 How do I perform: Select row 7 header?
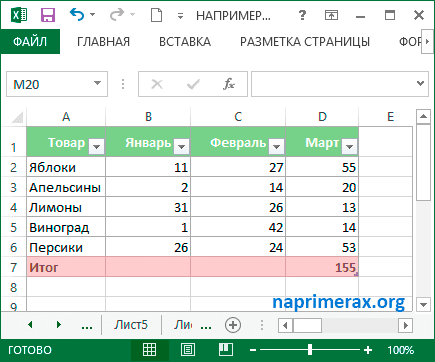pyautogui.click(x=14, y=267)
